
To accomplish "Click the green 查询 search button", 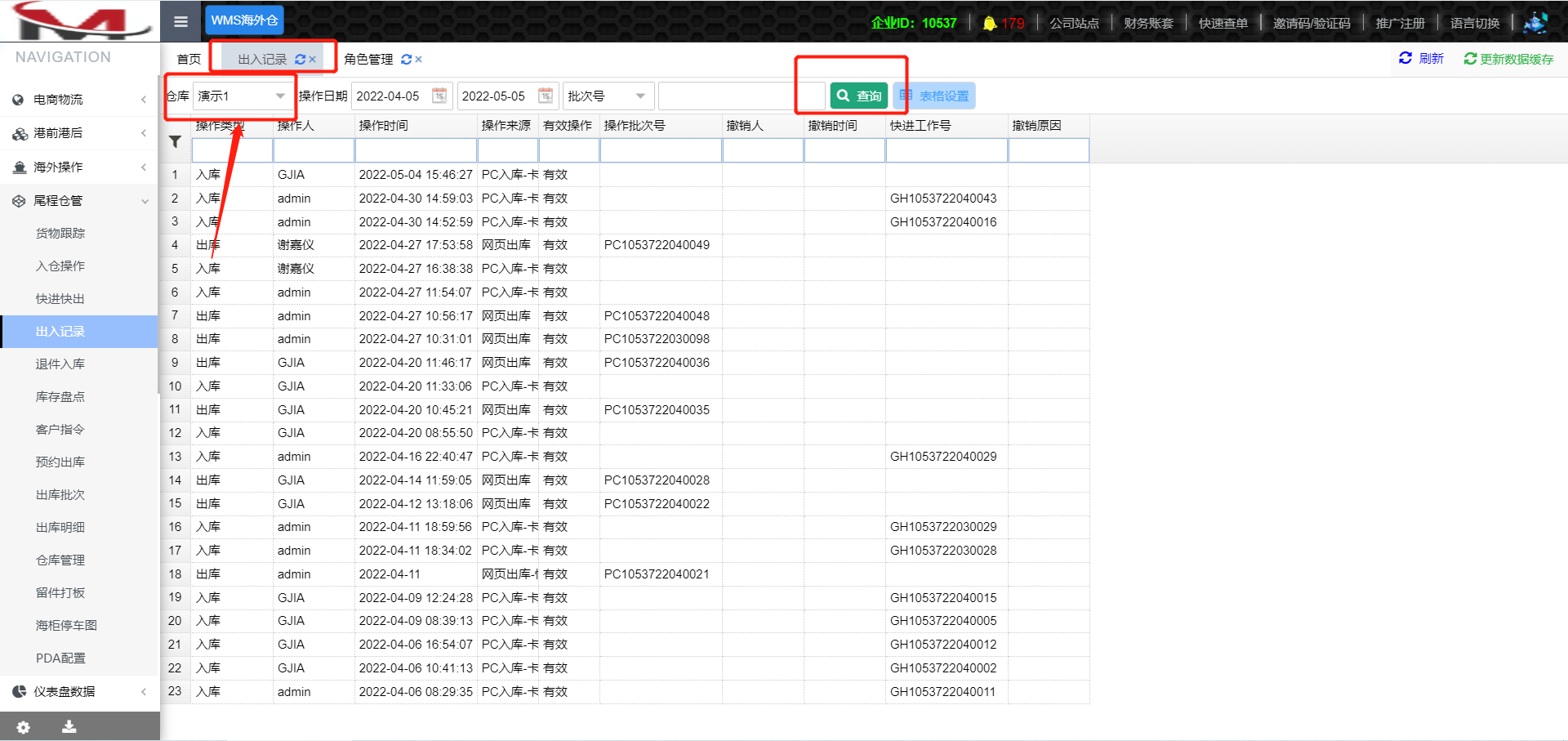I will click(859, 96).
